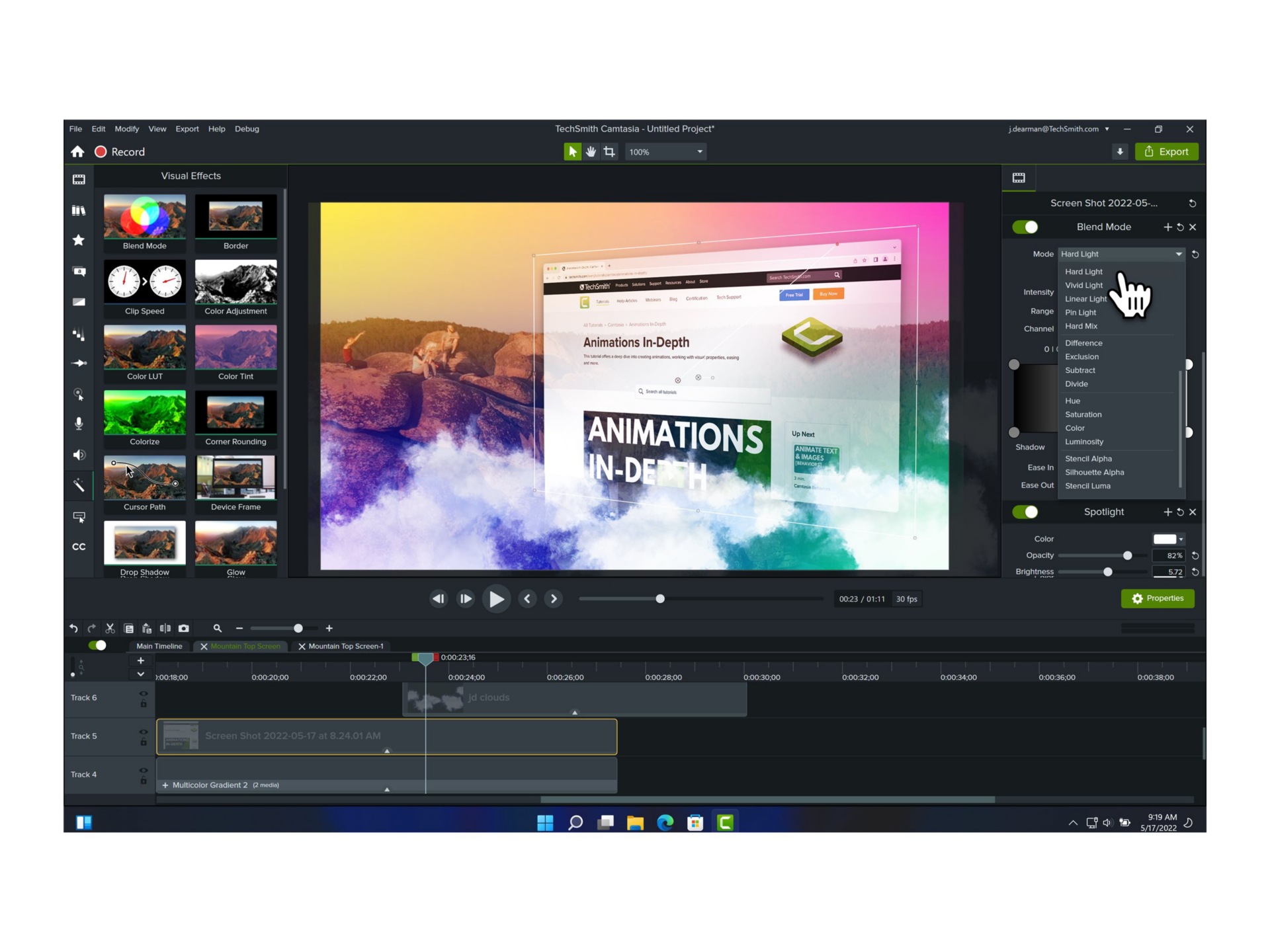The width and height of the screenshot is (1270, 952).
Task: Open the Media panel in the sidebar
Action: click(79, 178)
